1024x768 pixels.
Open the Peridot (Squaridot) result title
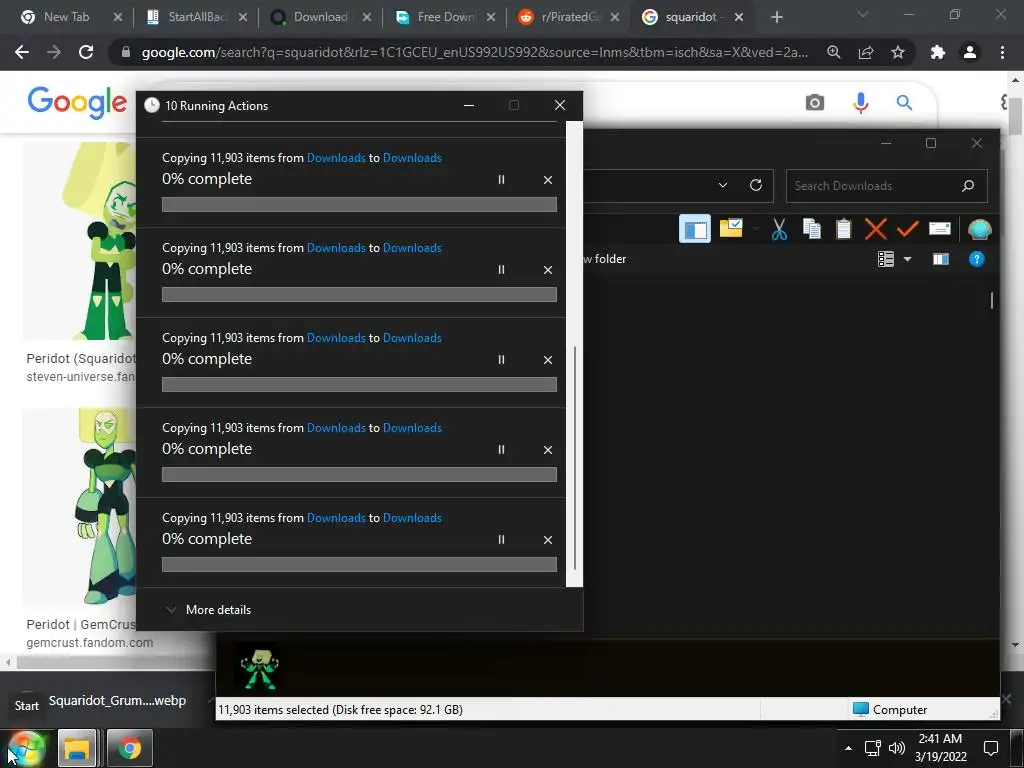[81, 359]
